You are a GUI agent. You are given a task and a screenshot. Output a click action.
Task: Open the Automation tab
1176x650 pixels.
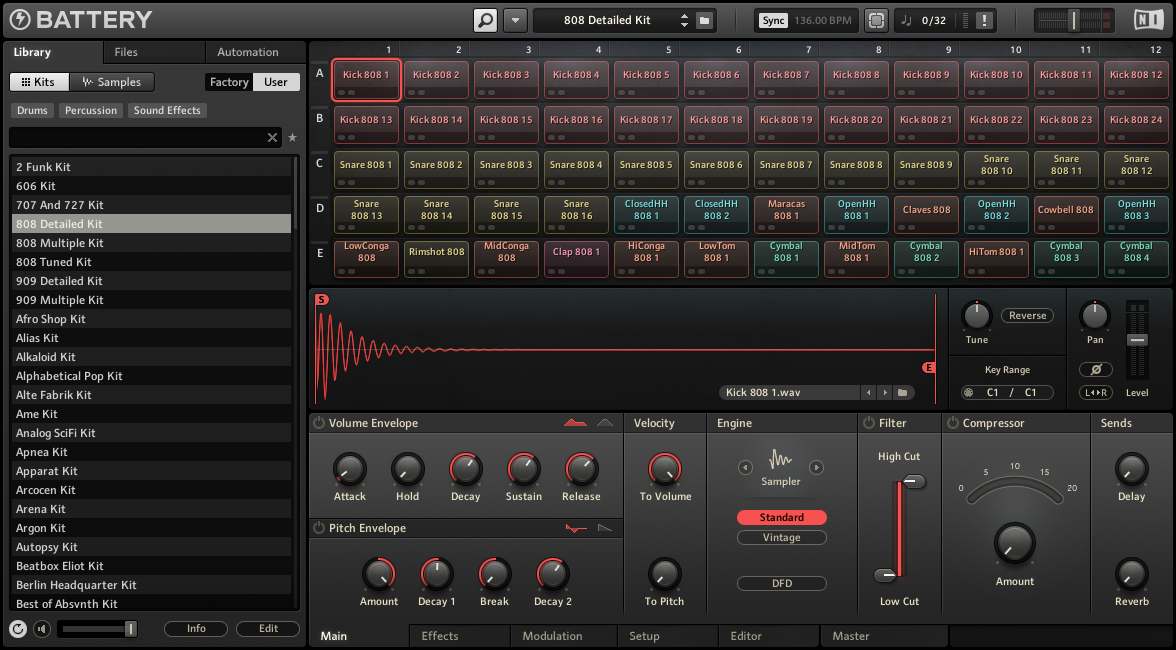coord(255,52)
